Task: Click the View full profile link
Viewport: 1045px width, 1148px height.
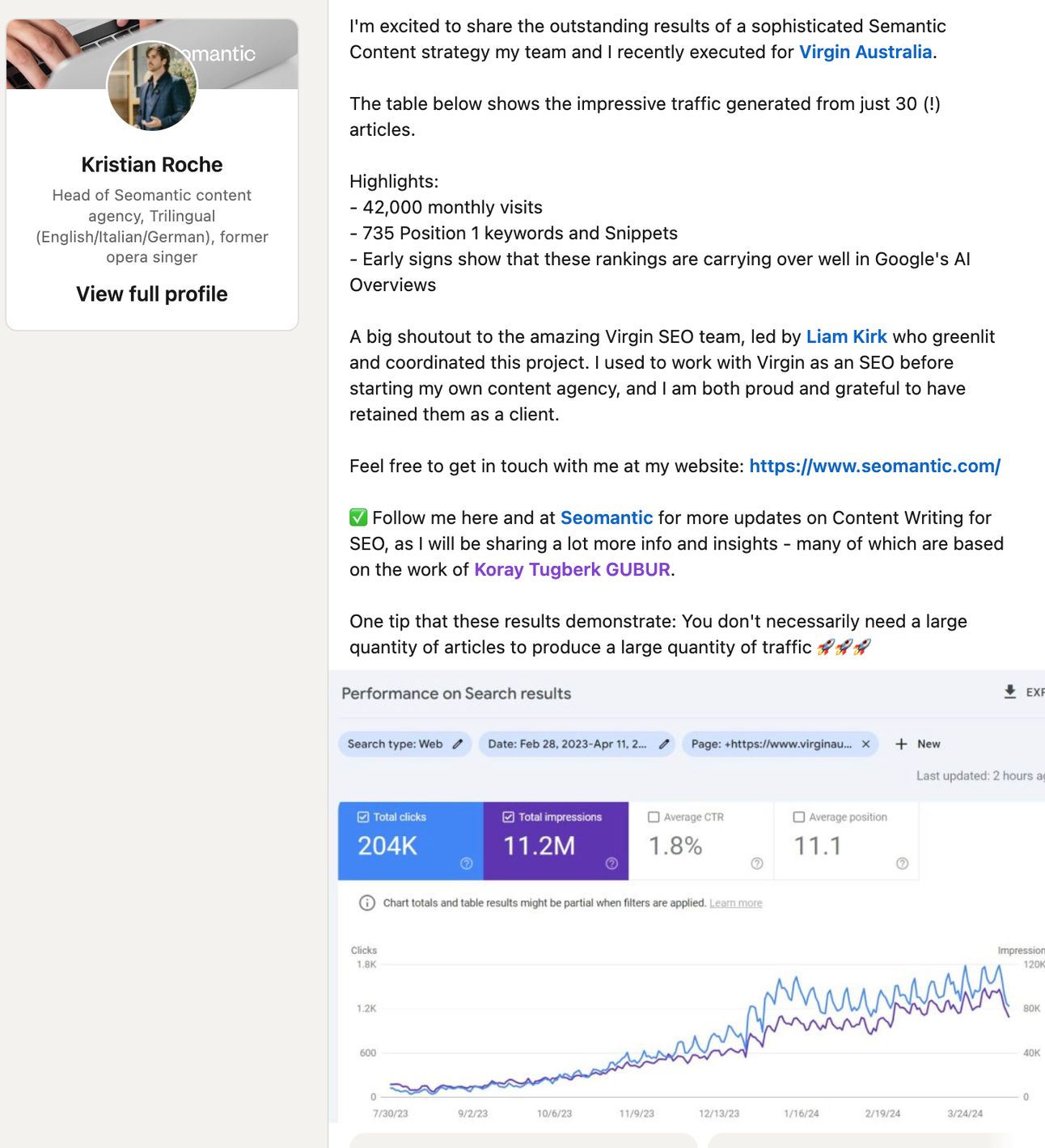Action: tap(152, 294)
